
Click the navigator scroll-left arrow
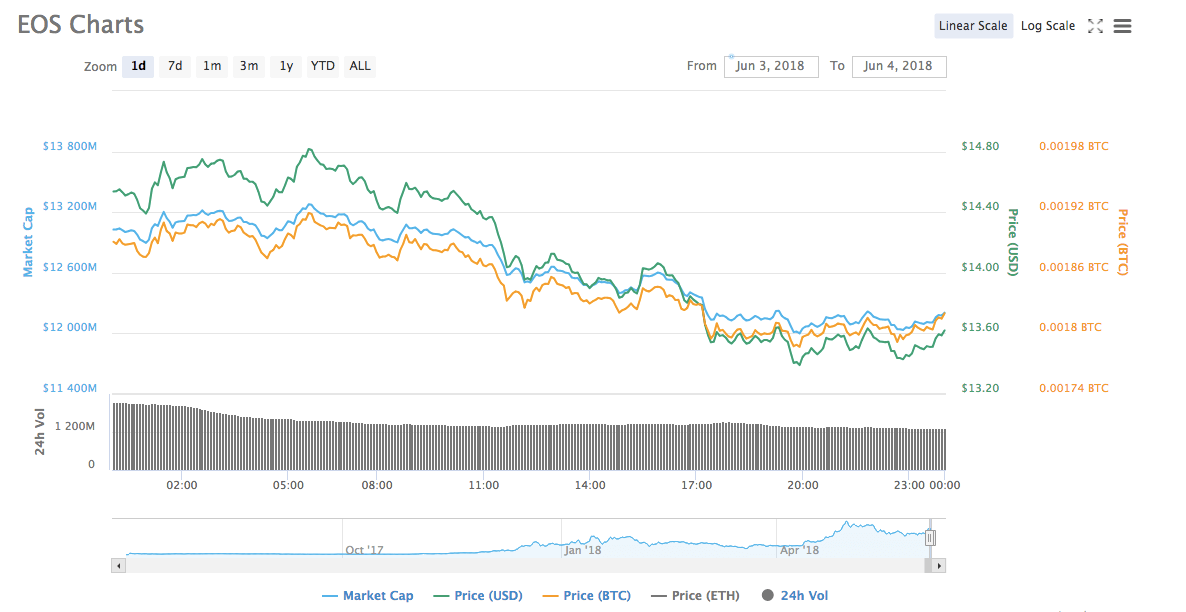tap(118, 565)
